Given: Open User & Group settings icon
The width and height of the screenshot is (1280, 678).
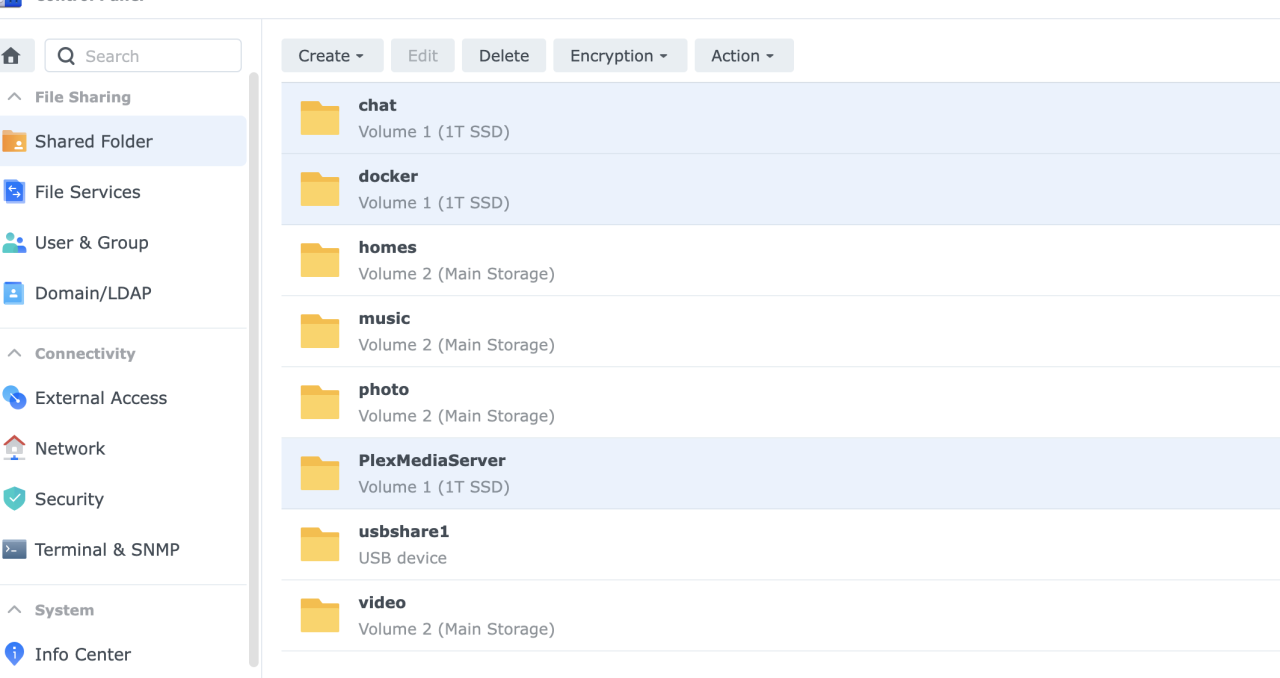Looking at the screenshot, I should tap(14, 242).
